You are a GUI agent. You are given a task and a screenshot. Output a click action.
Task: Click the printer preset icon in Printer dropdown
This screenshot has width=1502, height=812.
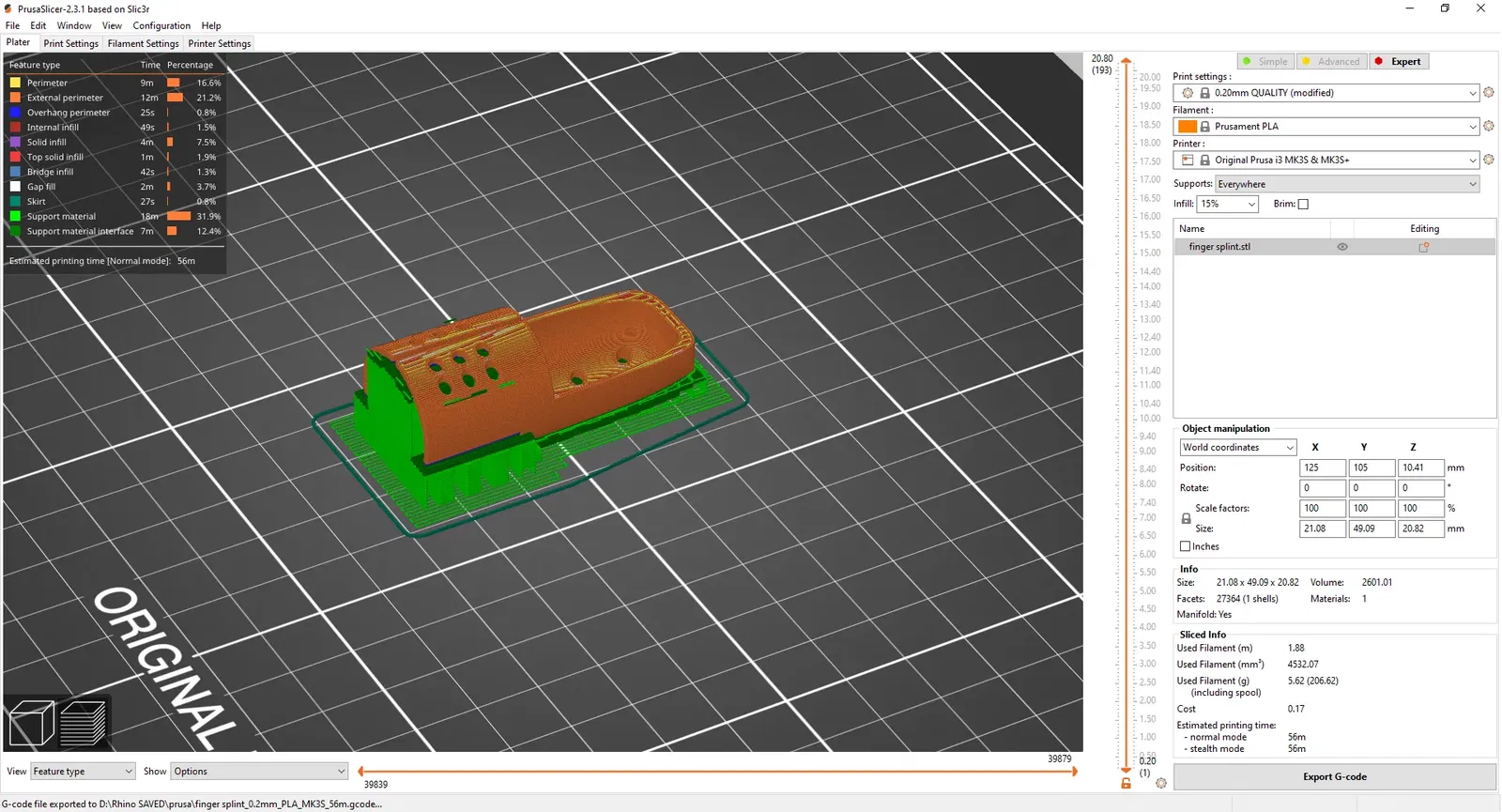click(1188, 160)
